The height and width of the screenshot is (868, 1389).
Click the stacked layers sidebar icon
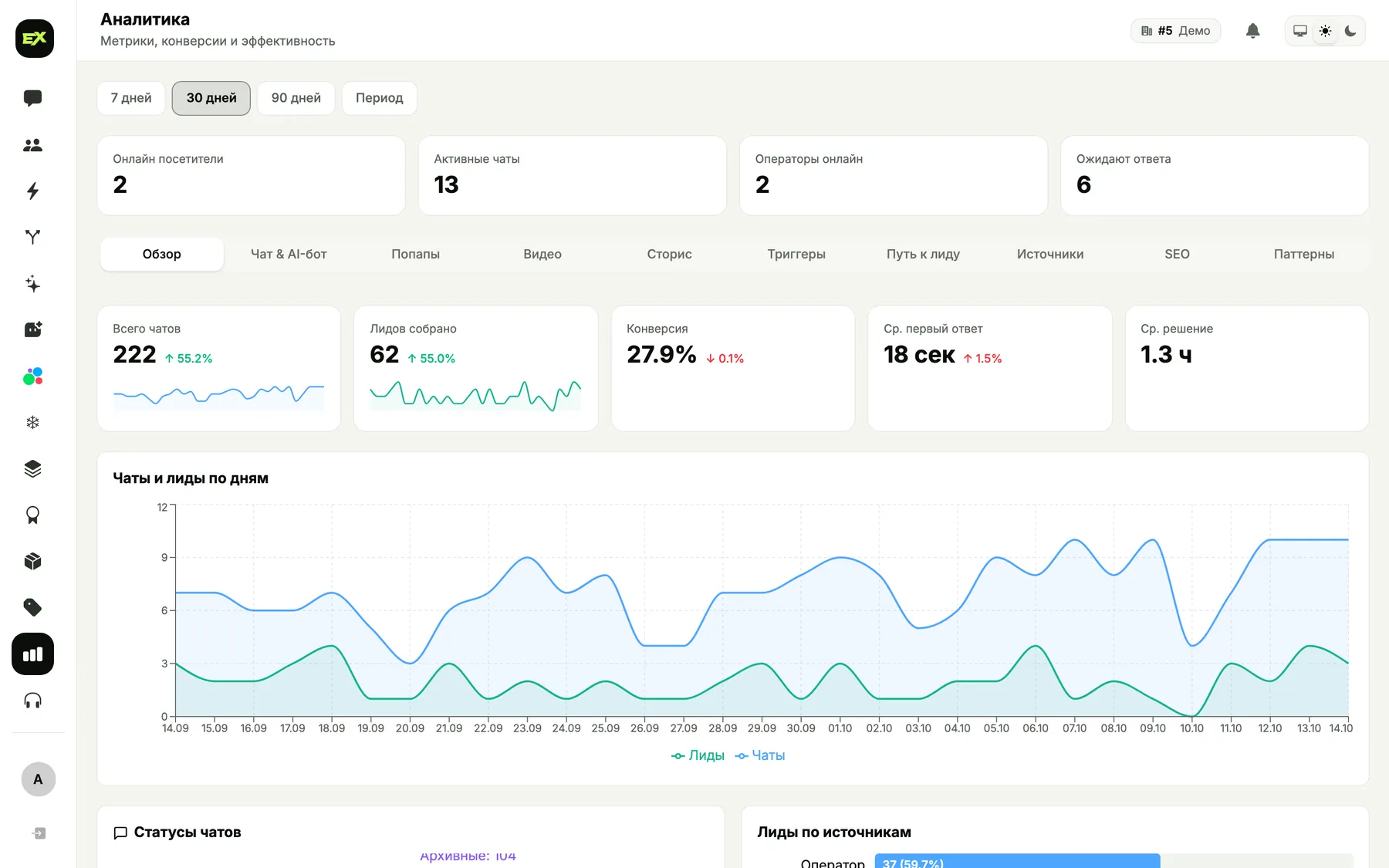click(x=32, y=468)
